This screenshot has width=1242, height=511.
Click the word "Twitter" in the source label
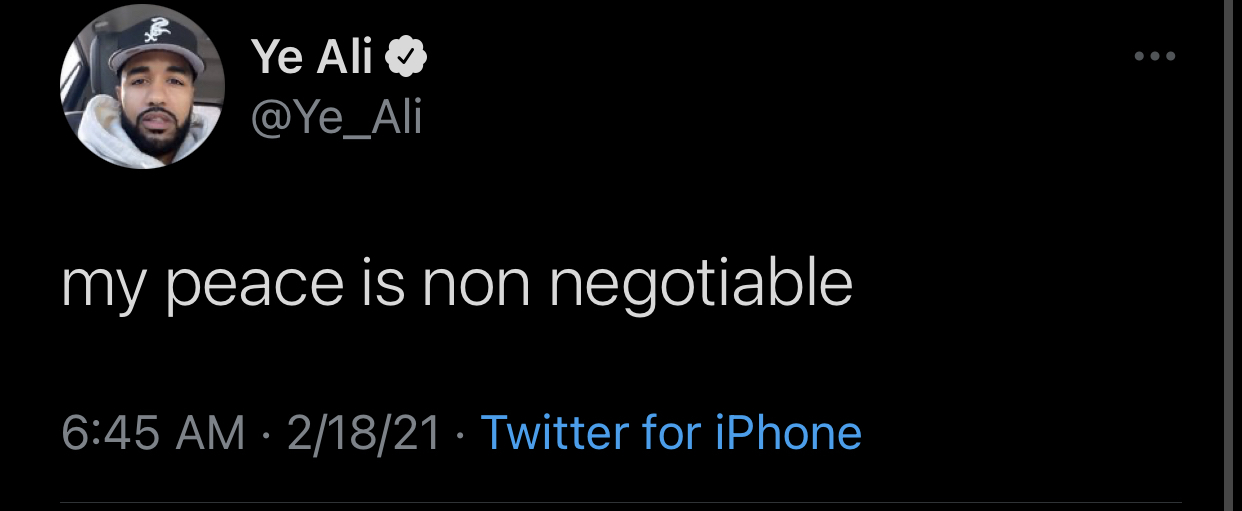tap(554, 433)
